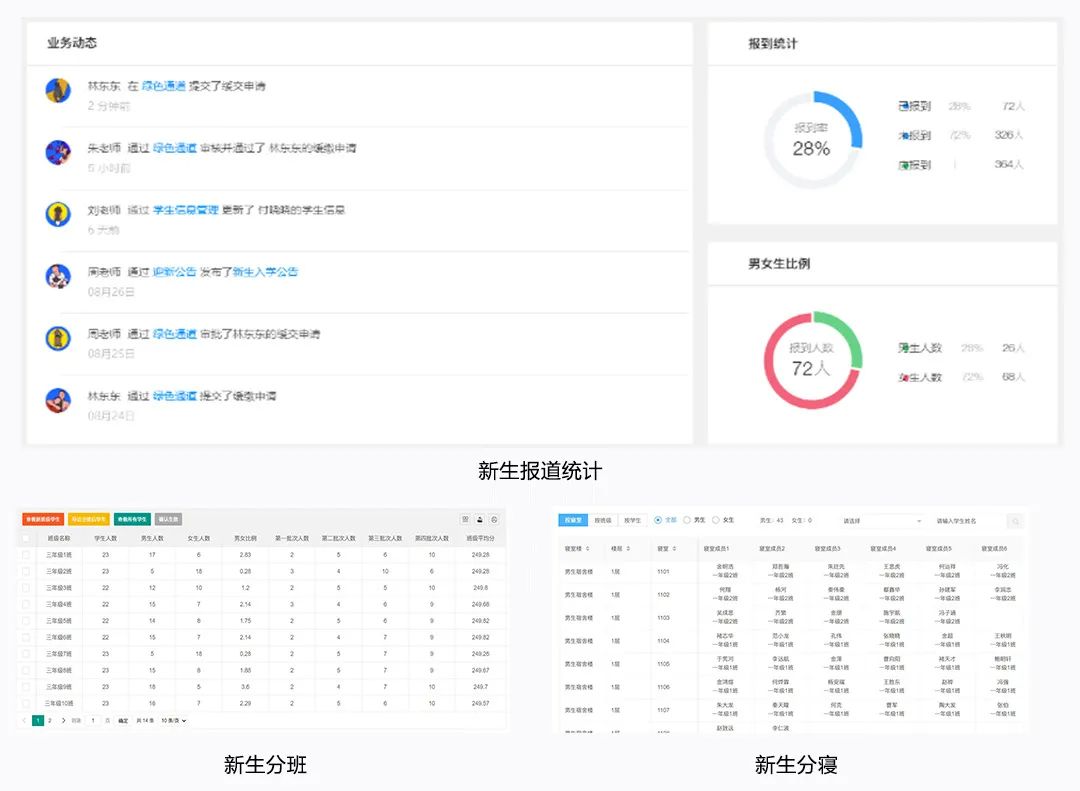Go to previous page in class table pagination
Viewport: 1080px width, 791px height.
(x=24, y=720)
